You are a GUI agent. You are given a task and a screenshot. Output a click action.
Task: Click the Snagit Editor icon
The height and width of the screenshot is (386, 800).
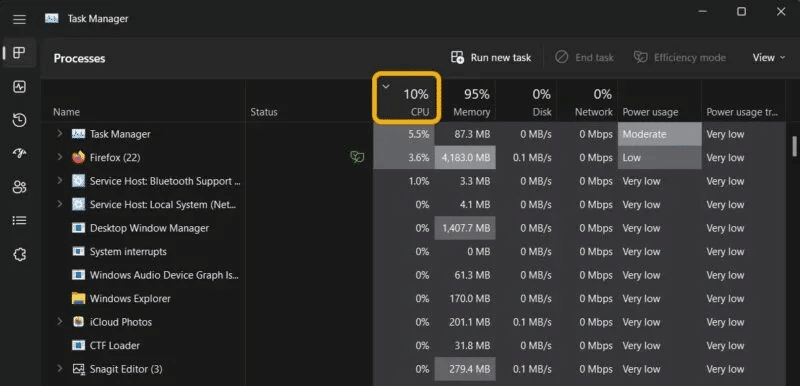(78, 369)
